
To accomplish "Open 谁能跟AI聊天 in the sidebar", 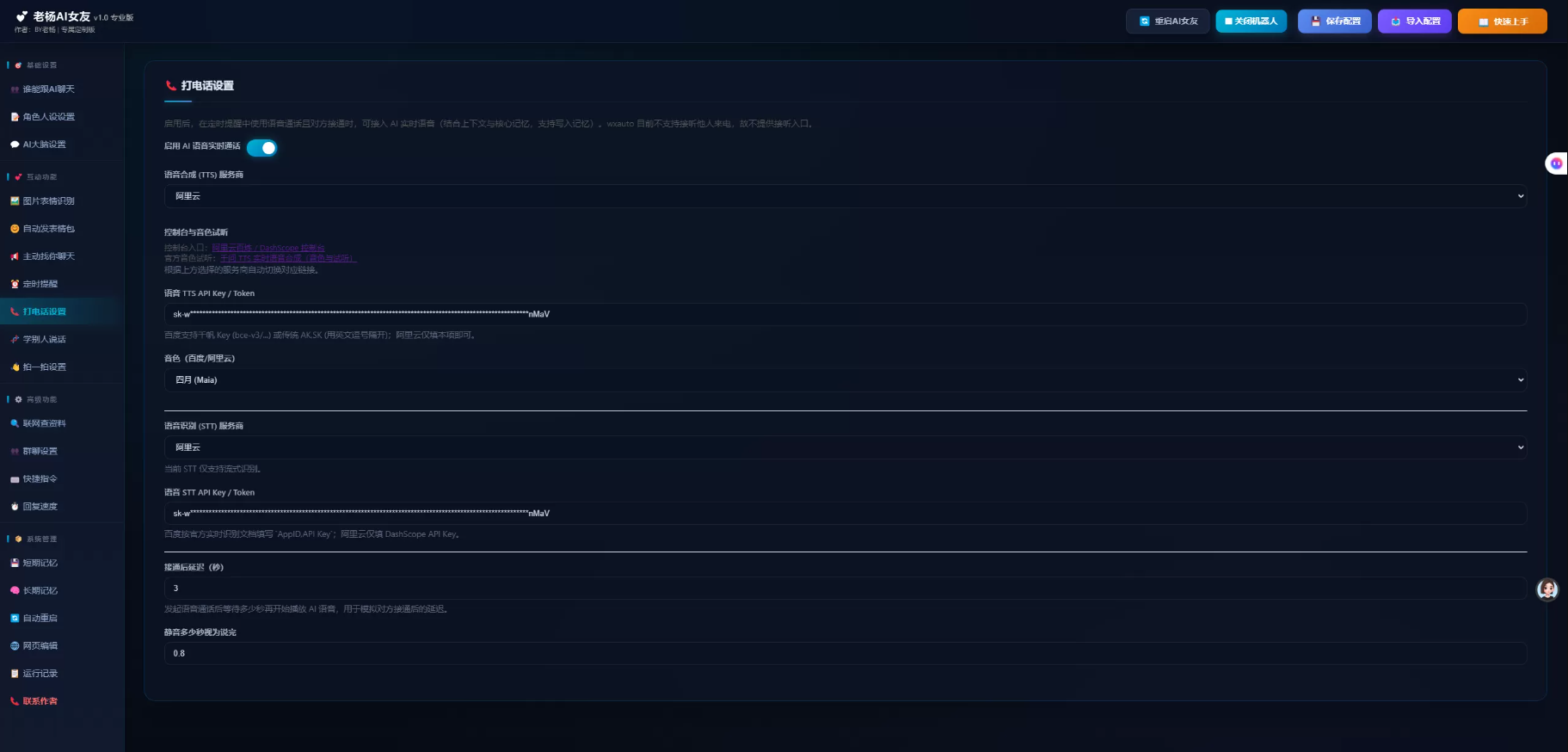I will pyautogui.click(x=62, y=89).
